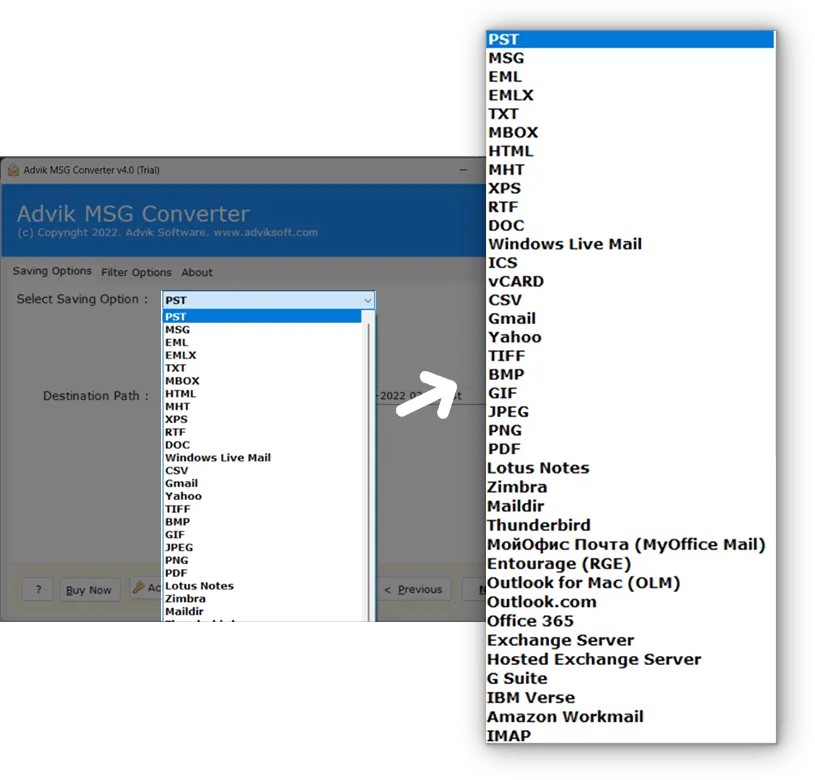Image resolution: width=815 pixels, height=780 pixels.
Task: Choose МойОфис Почта (MyOffice Mail) entry
Action: click(626, 545)
